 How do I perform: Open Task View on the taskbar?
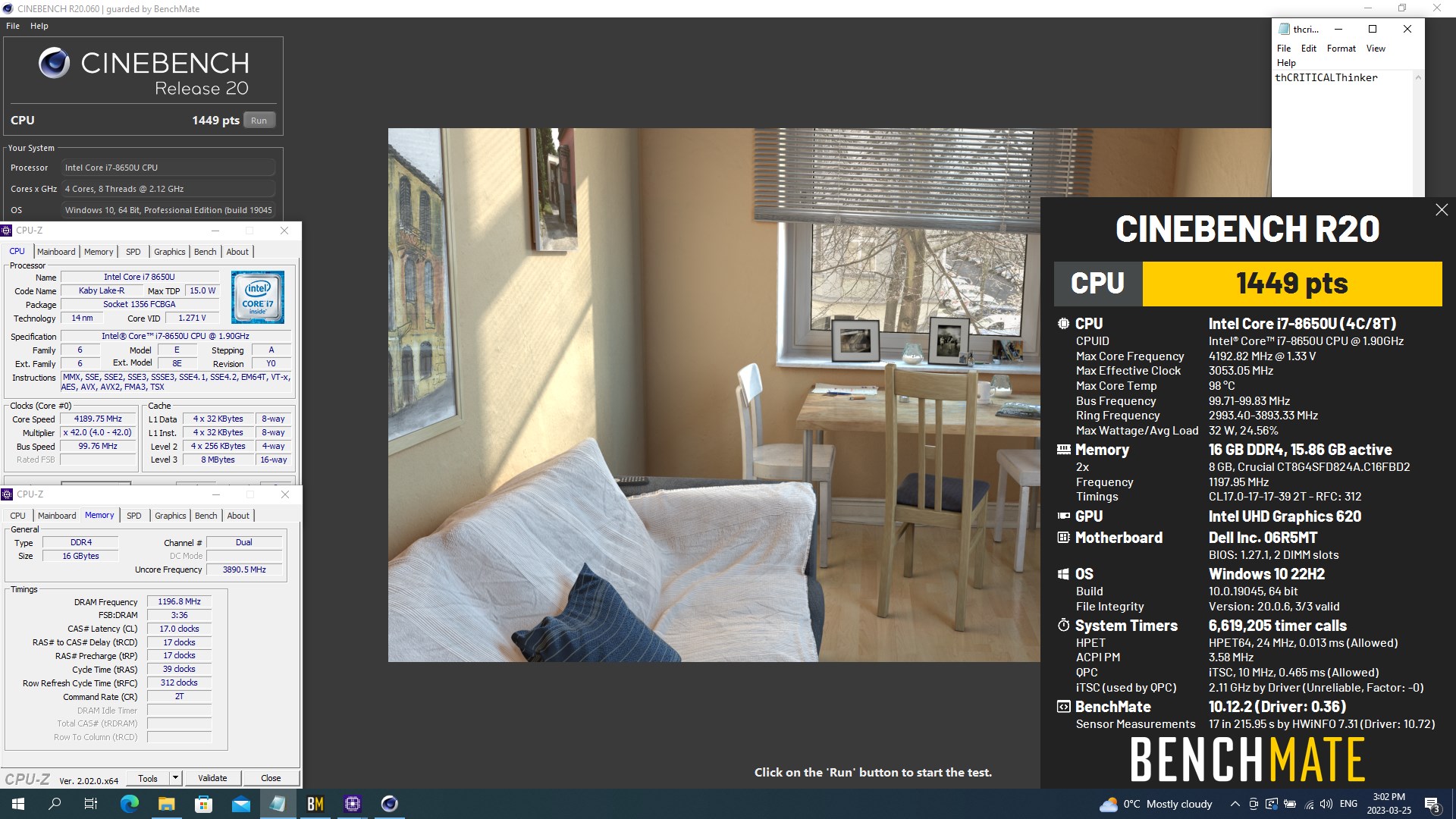click(x=91, y=804)
